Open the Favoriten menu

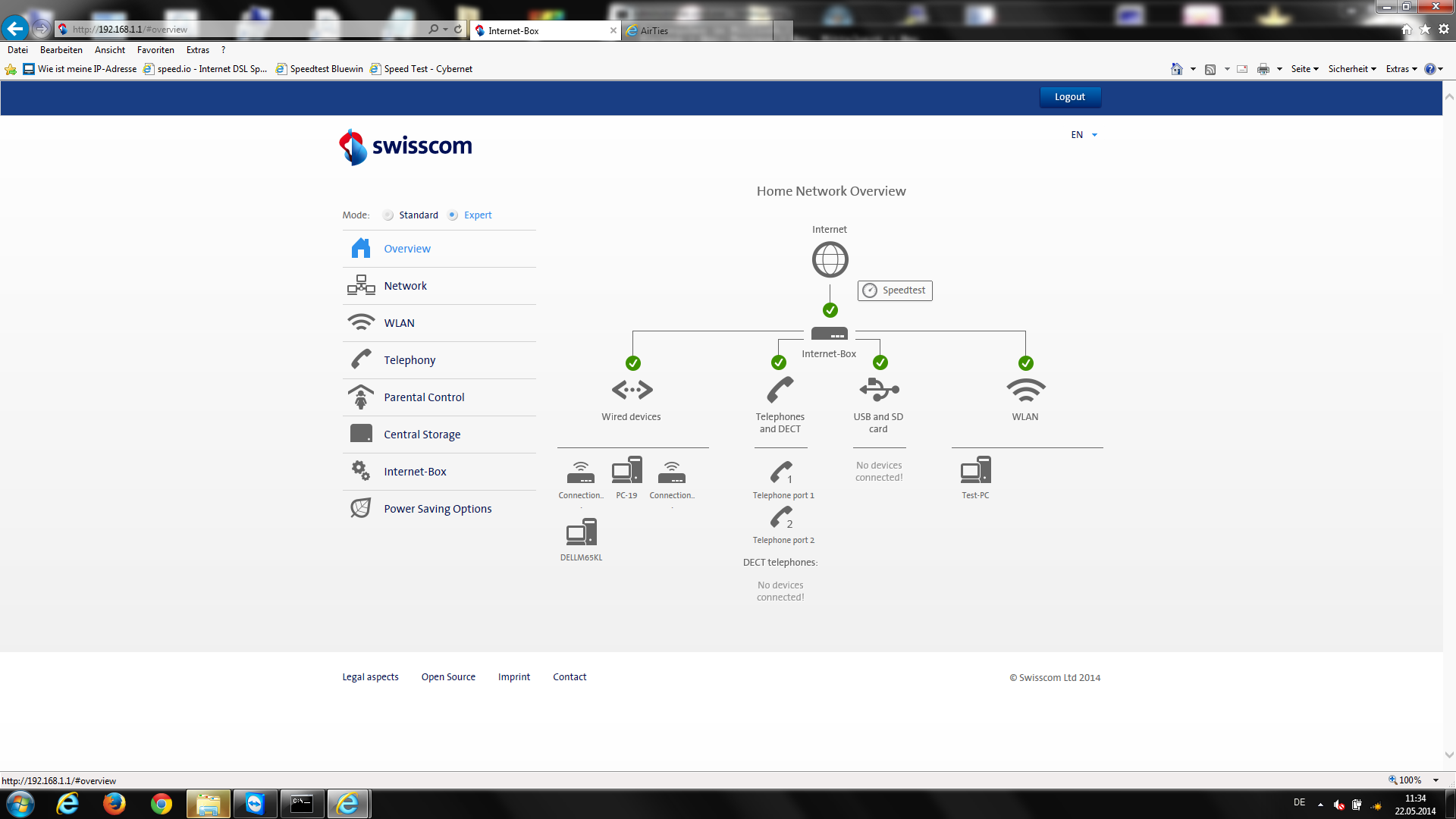[x=155, y=50]
